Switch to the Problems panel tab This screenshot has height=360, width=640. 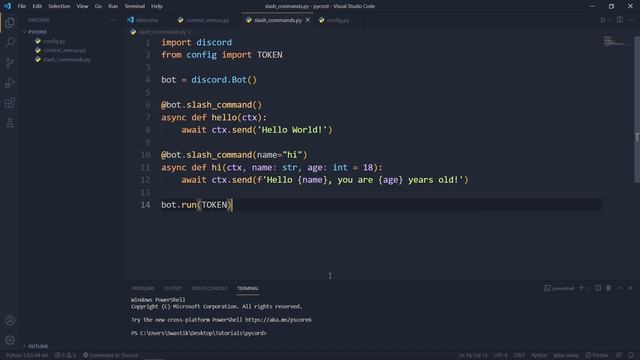pyautogui.click(x=143, y=288)
